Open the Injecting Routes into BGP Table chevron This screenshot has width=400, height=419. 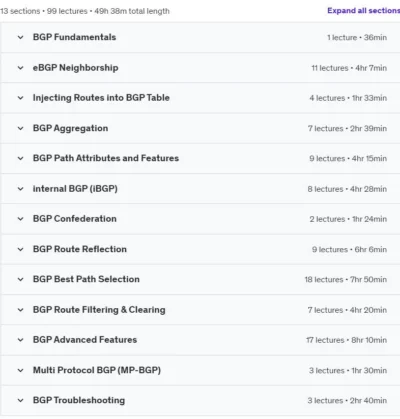[x=21, y=98]
